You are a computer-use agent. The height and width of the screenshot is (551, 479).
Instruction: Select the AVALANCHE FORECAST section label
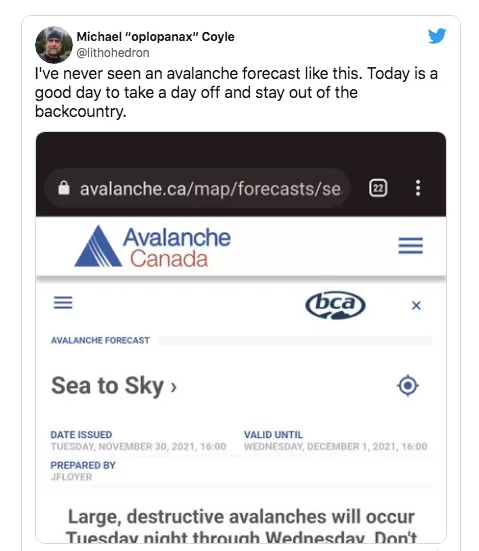(x=100, y=341)
